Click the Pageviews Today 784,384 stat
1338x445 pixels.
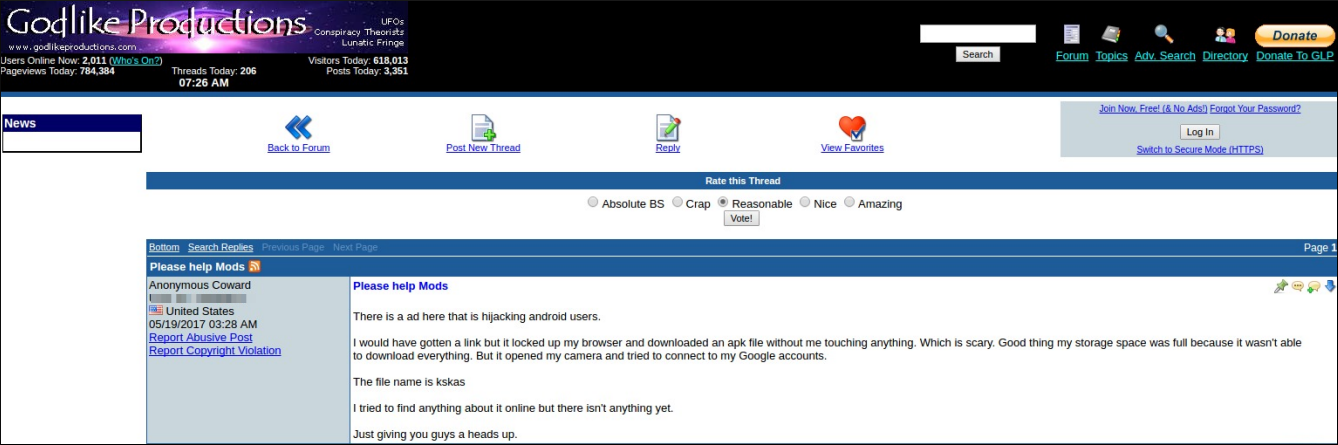tap(57, 71)
